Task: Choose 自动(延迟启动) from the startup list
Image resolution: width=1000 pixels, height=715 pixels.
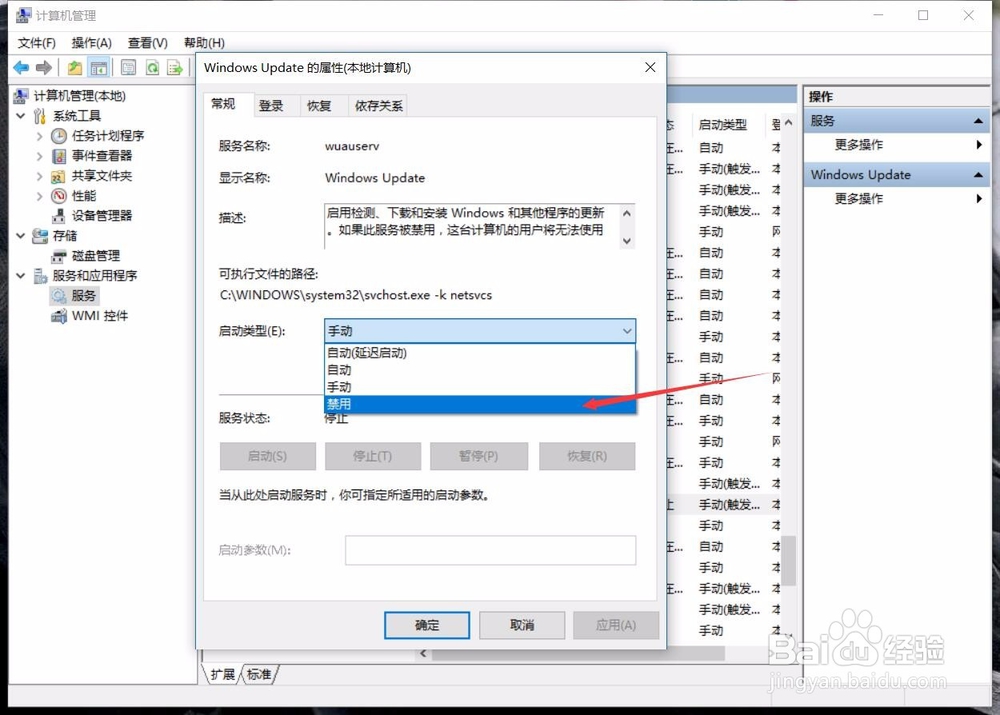Action: click(480, 353)
